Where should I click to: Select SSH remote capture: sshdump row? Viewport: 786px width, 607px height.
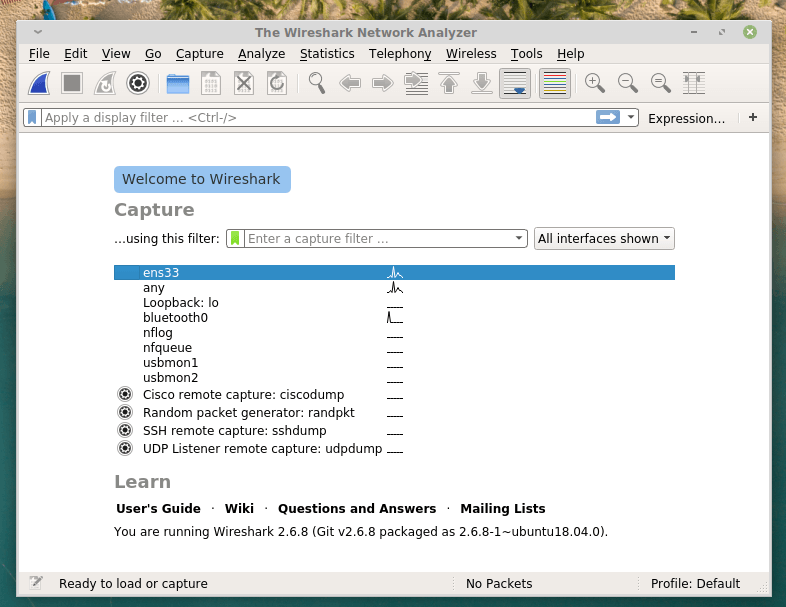tap(394, 431)
